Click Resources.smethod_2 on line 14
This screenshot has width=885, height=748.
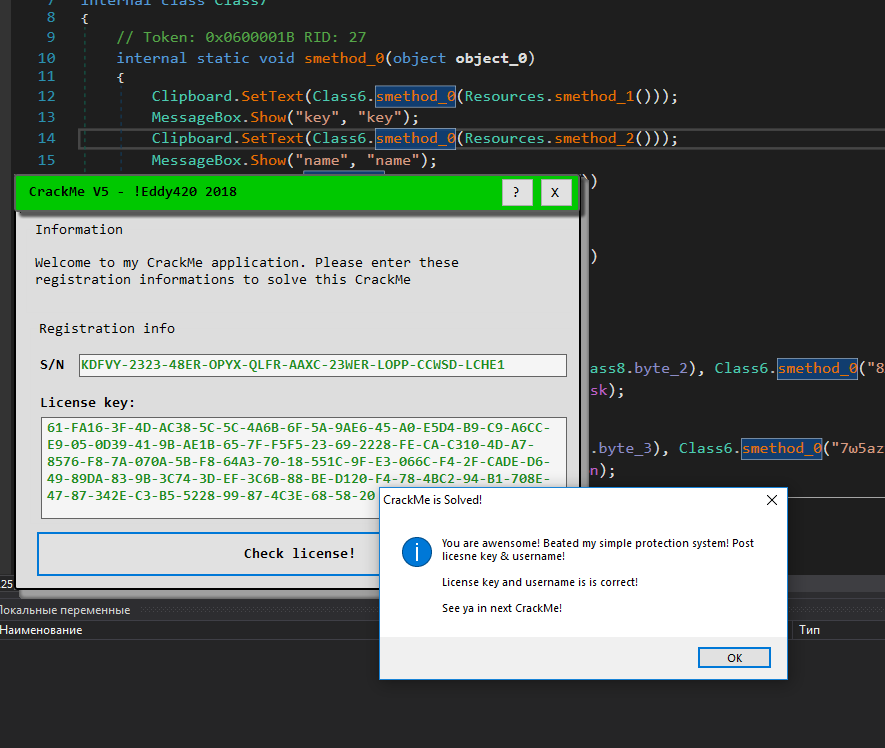click(549, 138)
